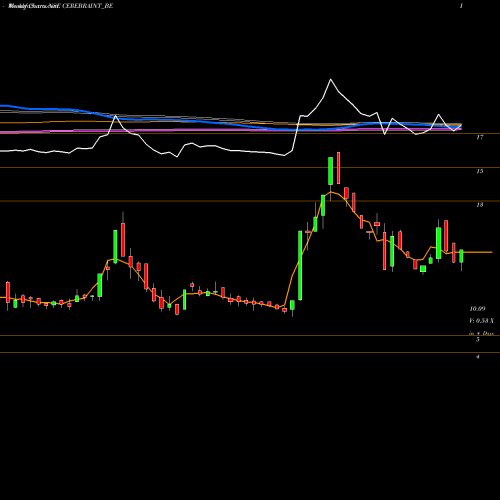Select the 5 price axis label

[x=478, y=340]
